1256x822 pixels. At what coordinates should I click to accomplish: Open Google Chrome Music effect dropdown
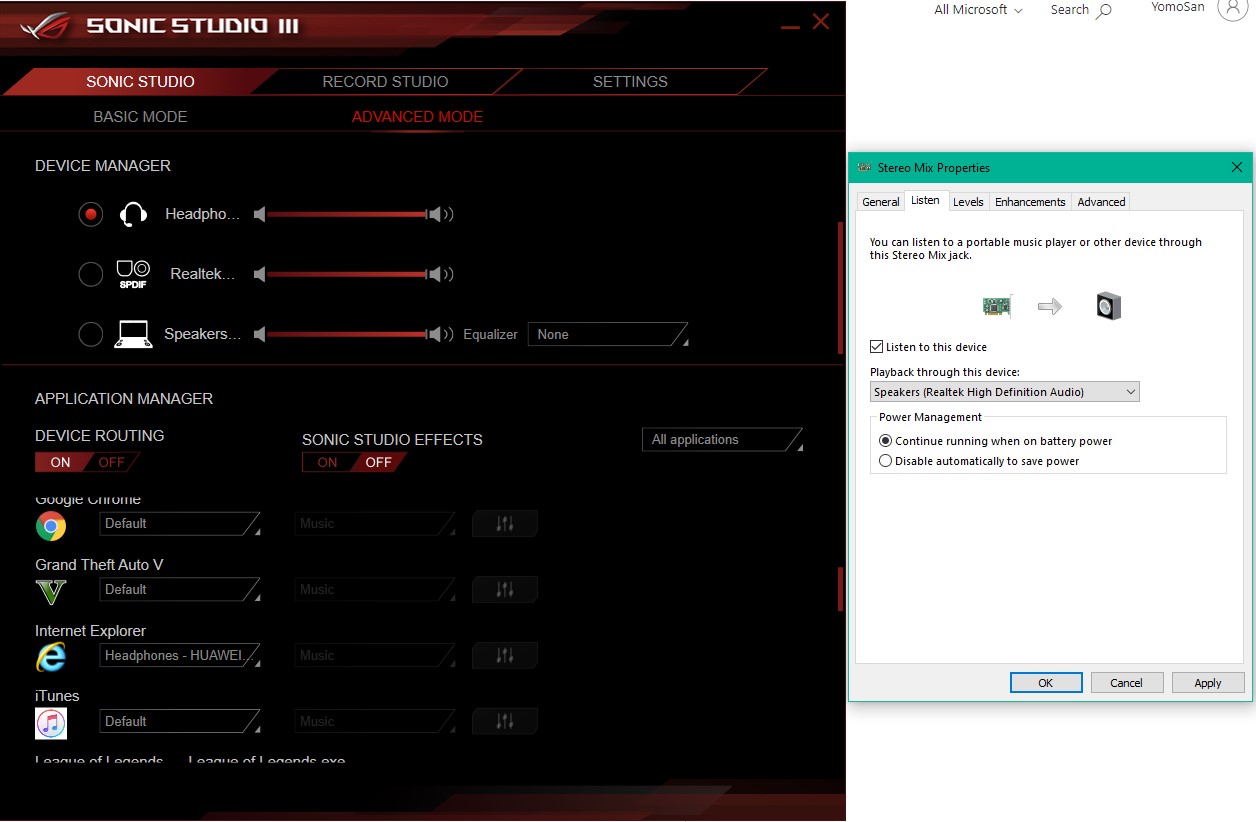[375, 523]
